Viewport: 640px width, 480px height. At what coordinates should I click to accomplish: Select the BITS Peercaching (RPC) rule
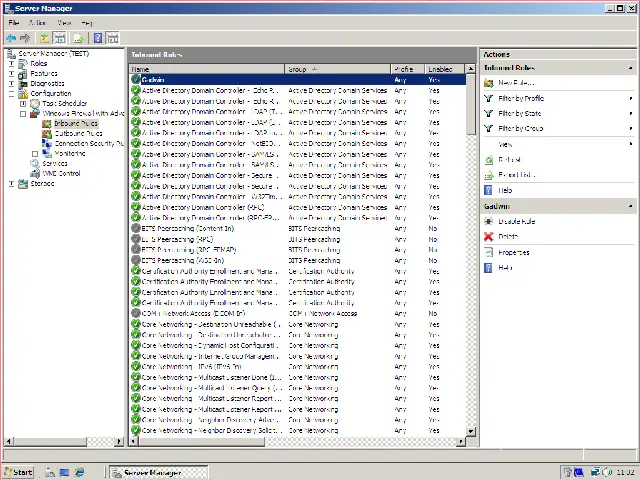pos(298,240)
